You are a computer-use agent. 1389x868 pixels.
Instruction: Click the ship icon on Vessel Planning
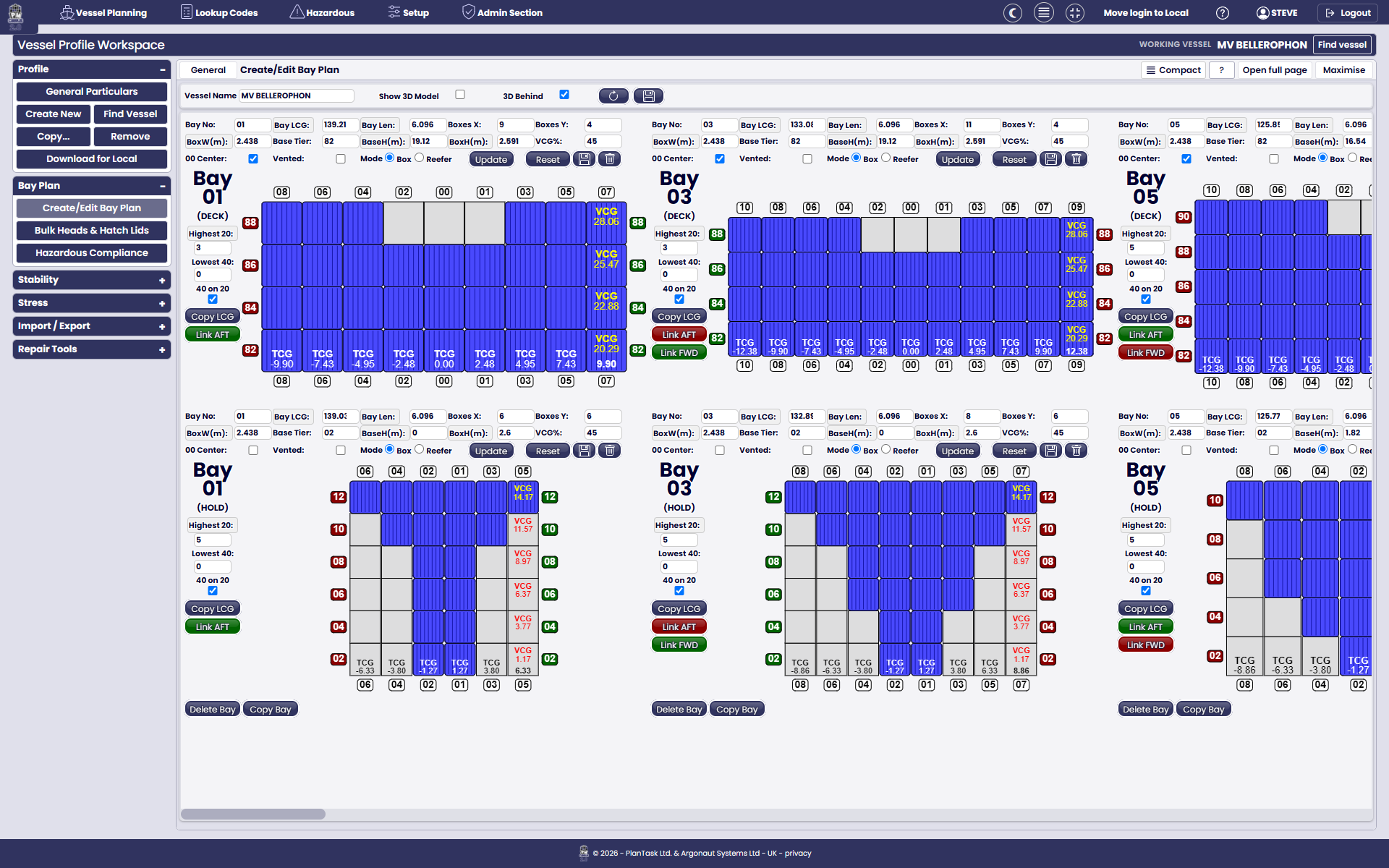pyautogui.click(x=67, y=12)
